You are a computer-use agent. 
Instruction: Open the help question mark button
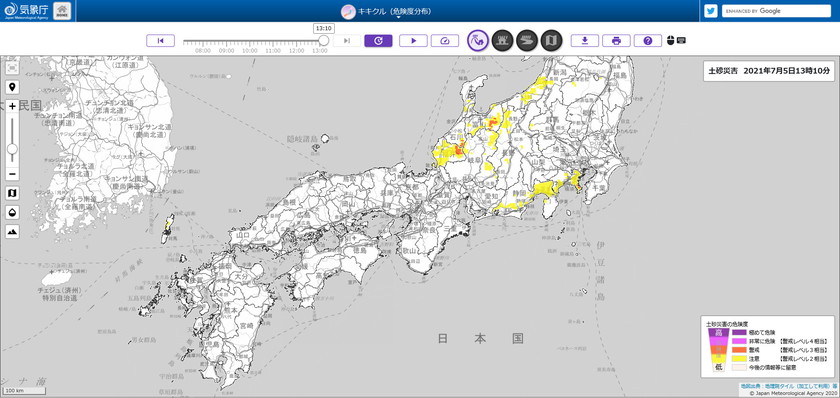tap(648, 41)
